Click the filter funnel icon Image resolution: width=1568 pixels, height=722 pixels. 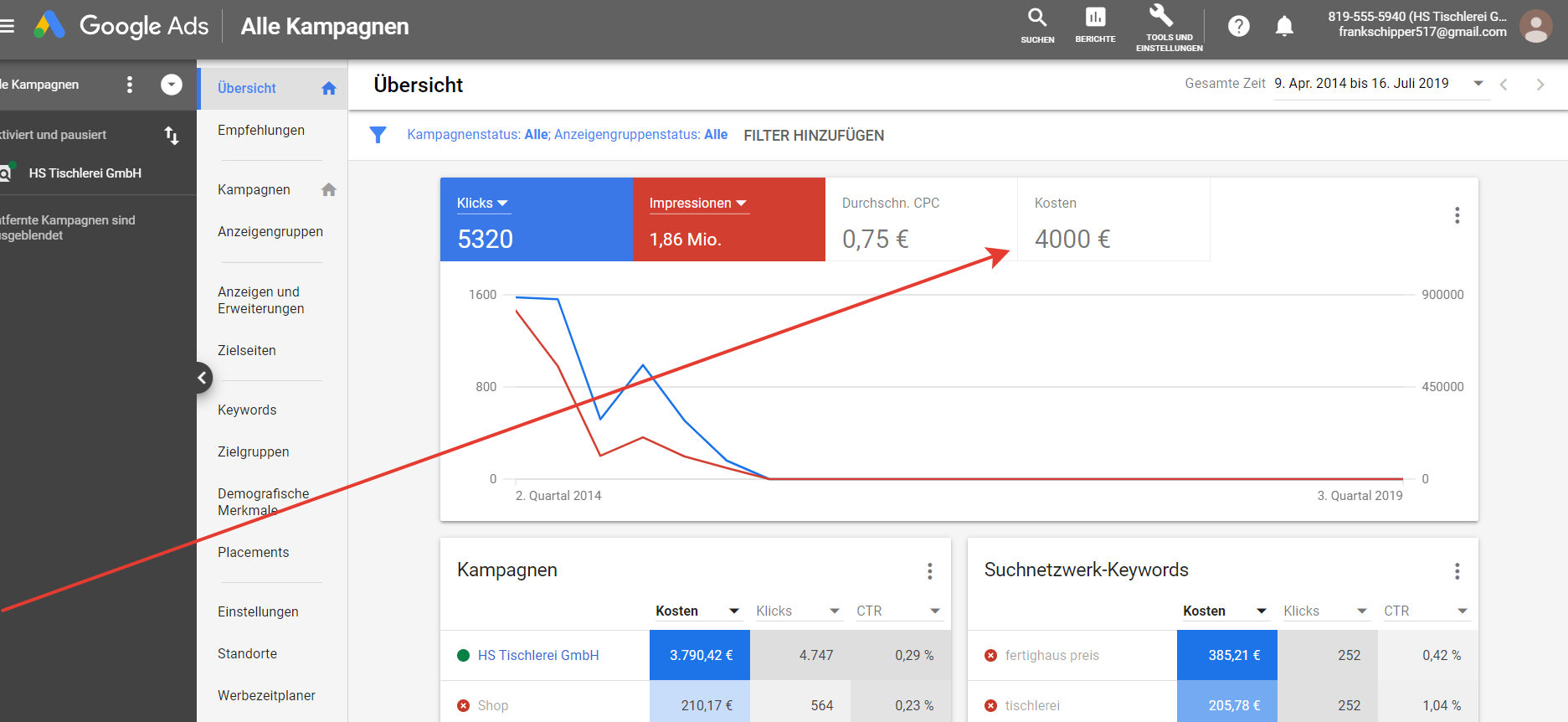pyautogui.click(x=378, y=135)
